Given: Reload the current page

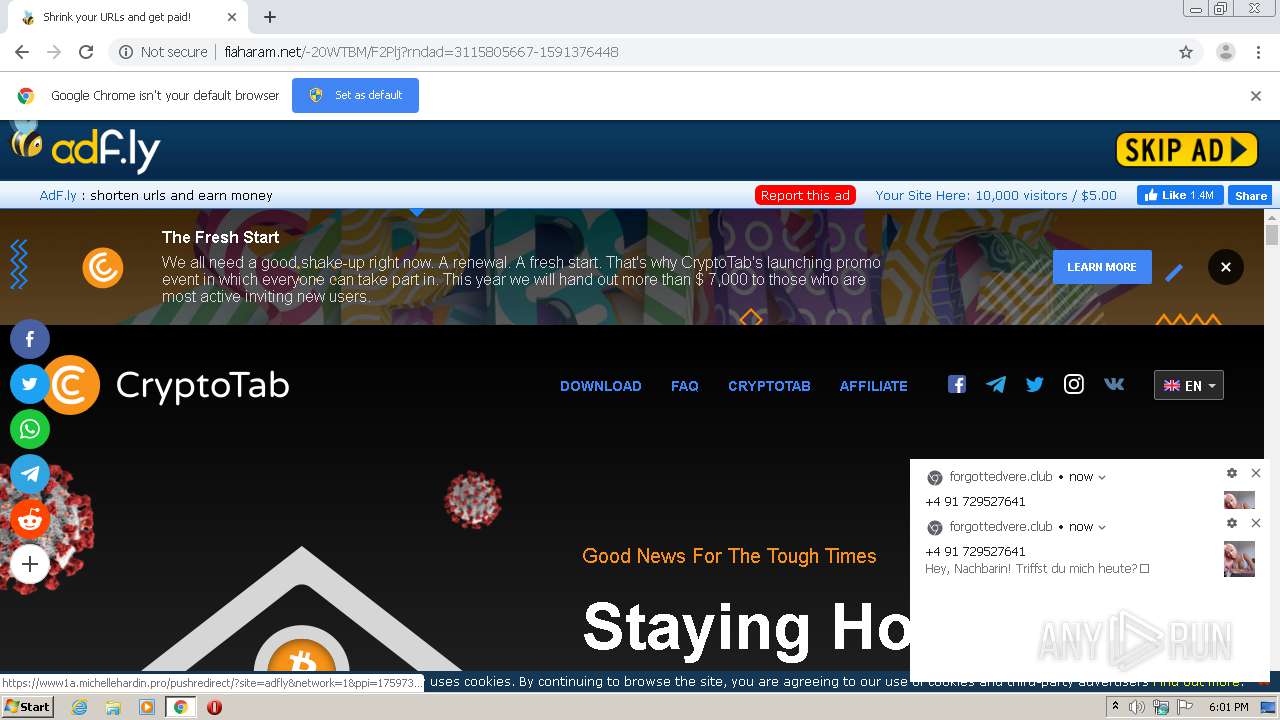Looking at the screenshot, I should [x=86, y=52].
